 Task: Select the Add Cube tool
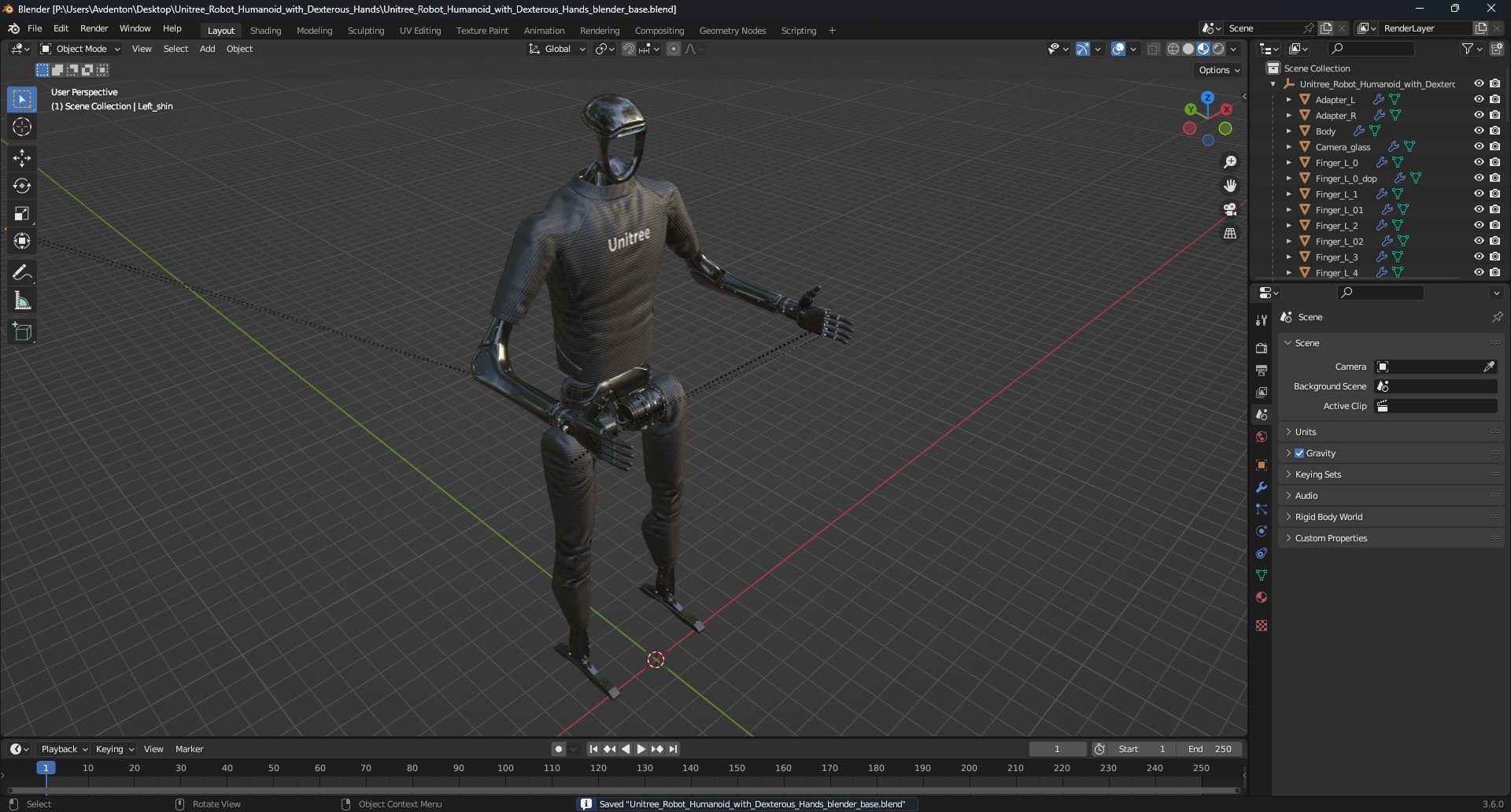point(22,332)
